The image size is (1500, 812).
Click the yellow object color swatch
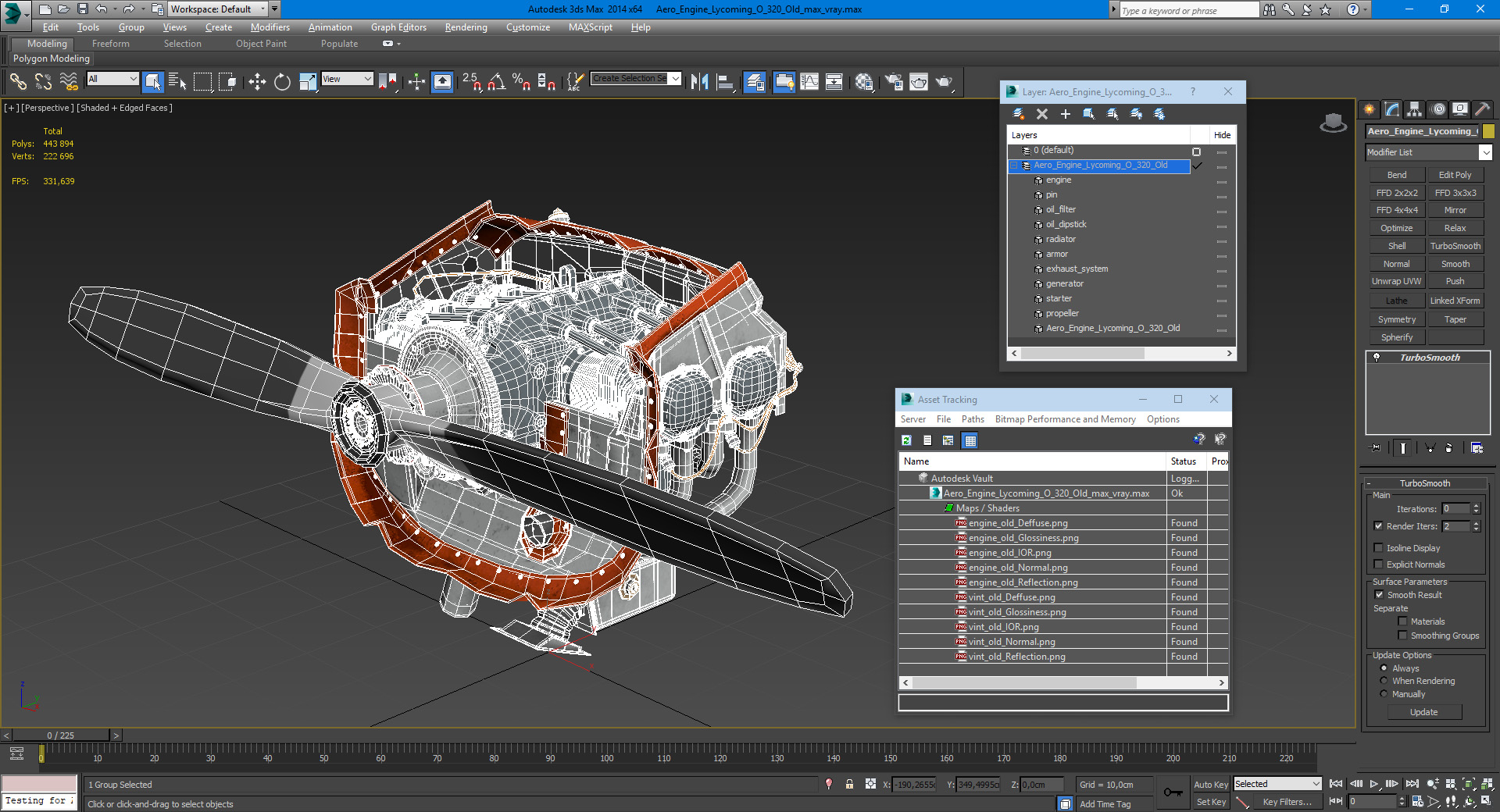(x=1488, y=131)
